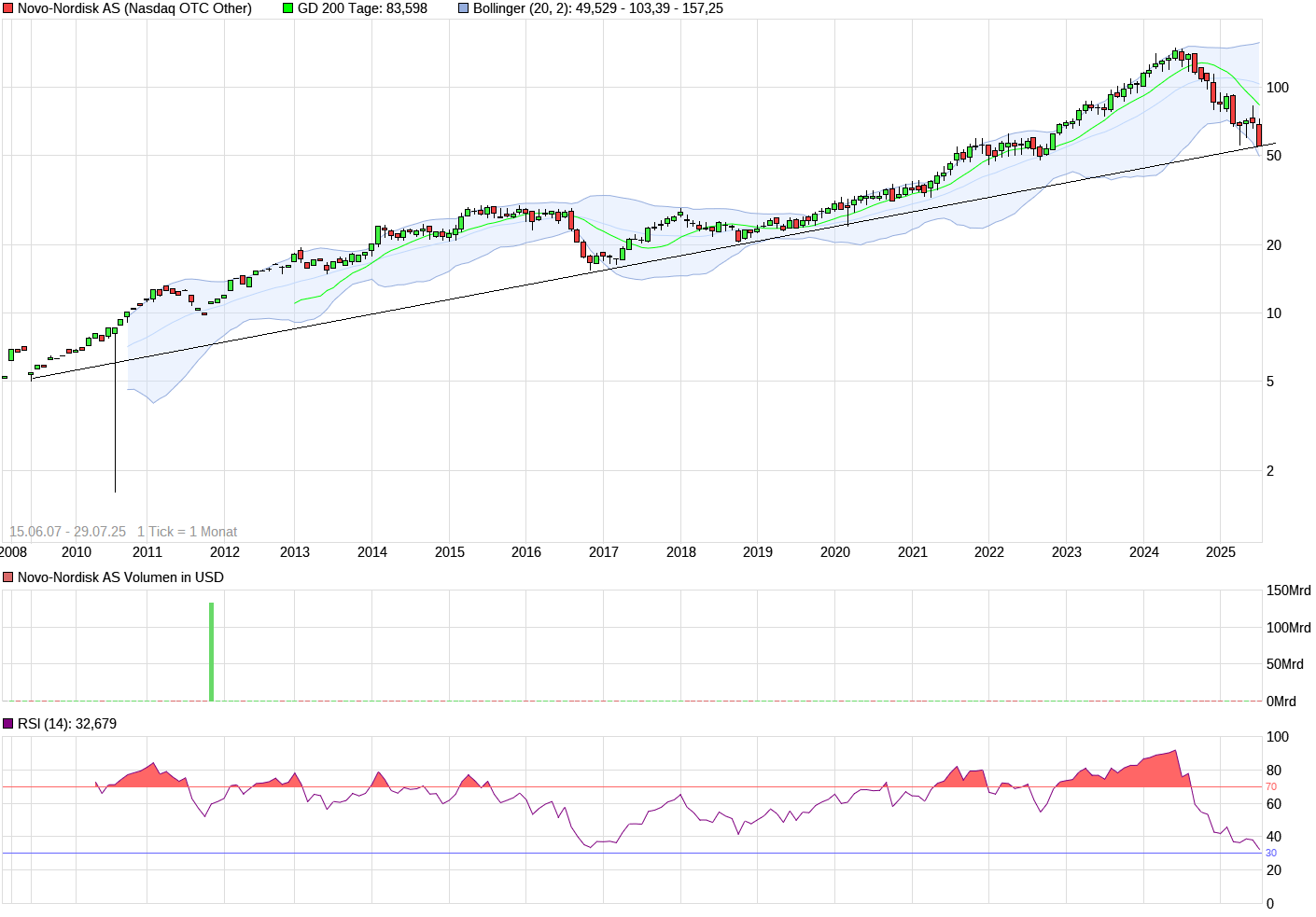Click the red Novo-Nordisk AS legend swatch
1316x917 pixels.
[8, 8]
